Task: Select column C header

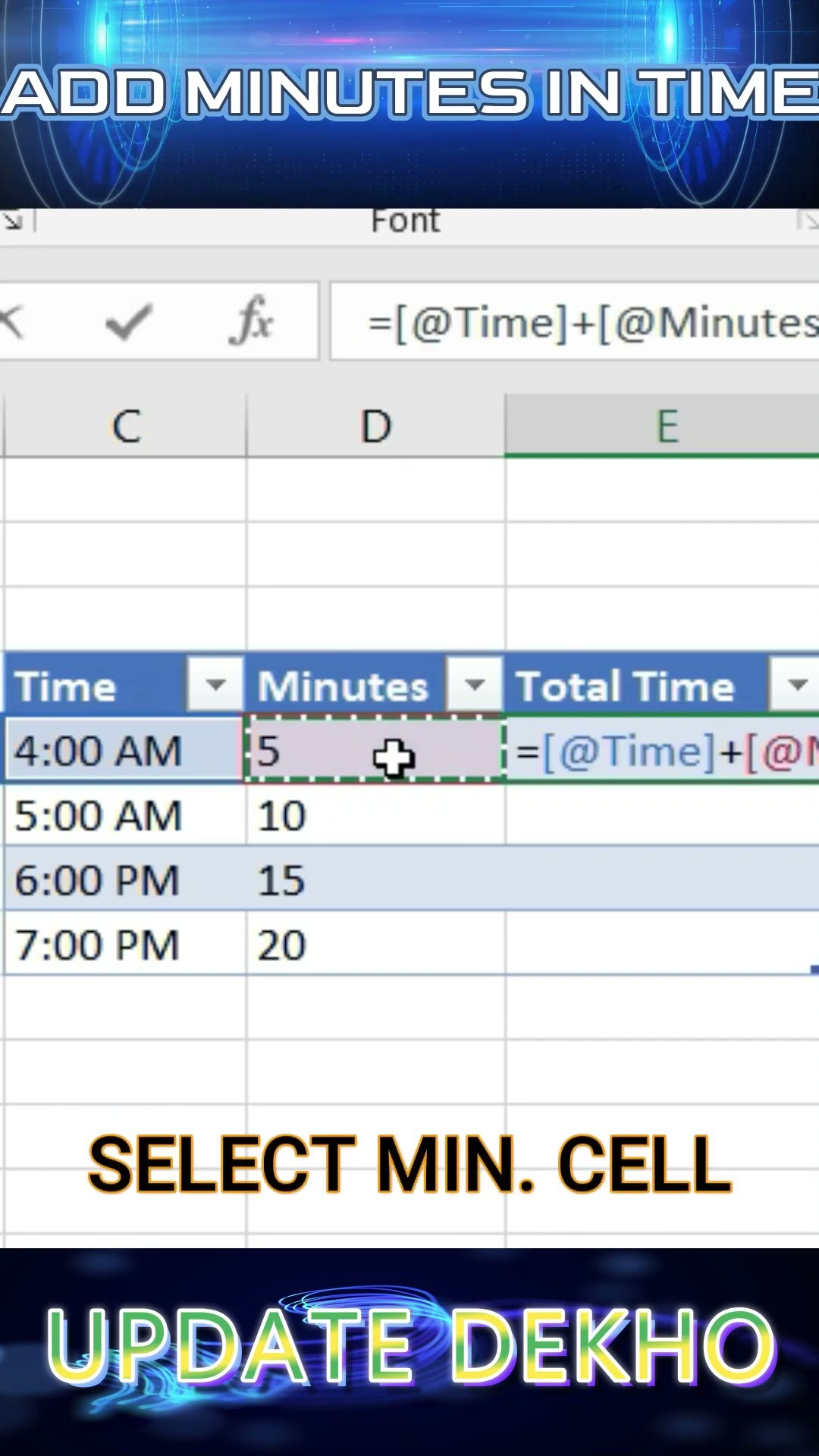Action: tap(126, 426)
